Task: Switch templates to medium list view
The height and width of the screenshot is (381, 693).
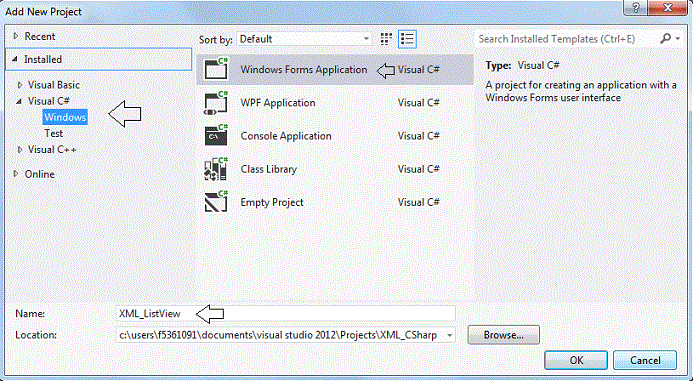Action: 407,39
